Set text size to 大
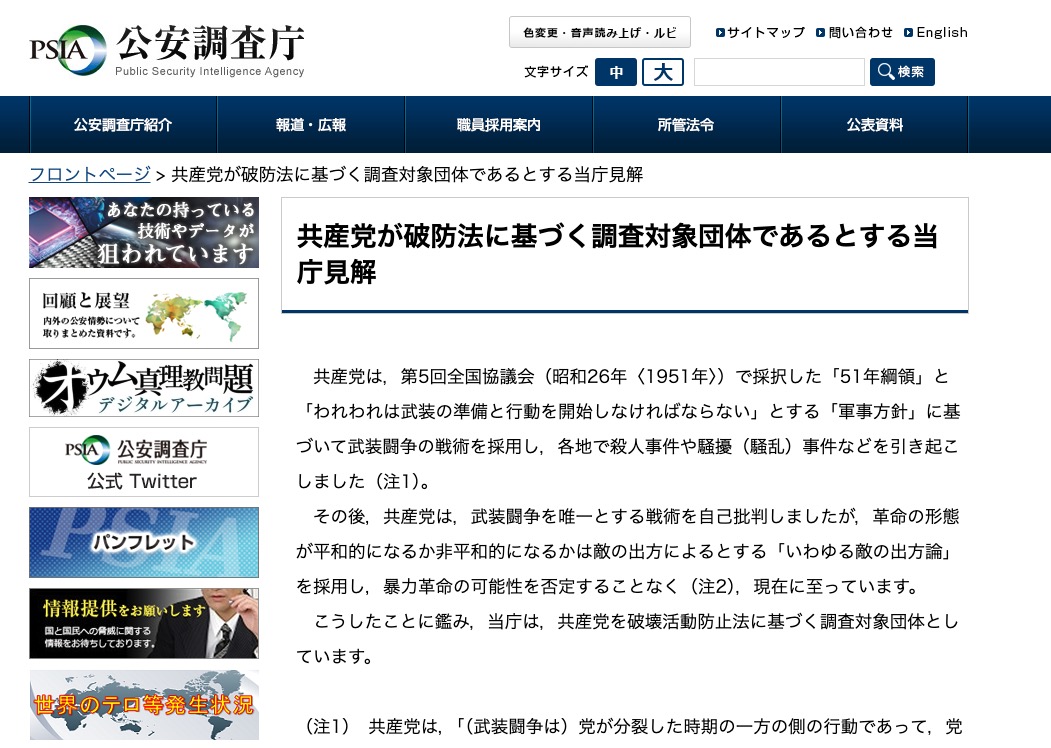 pos(663,72)
